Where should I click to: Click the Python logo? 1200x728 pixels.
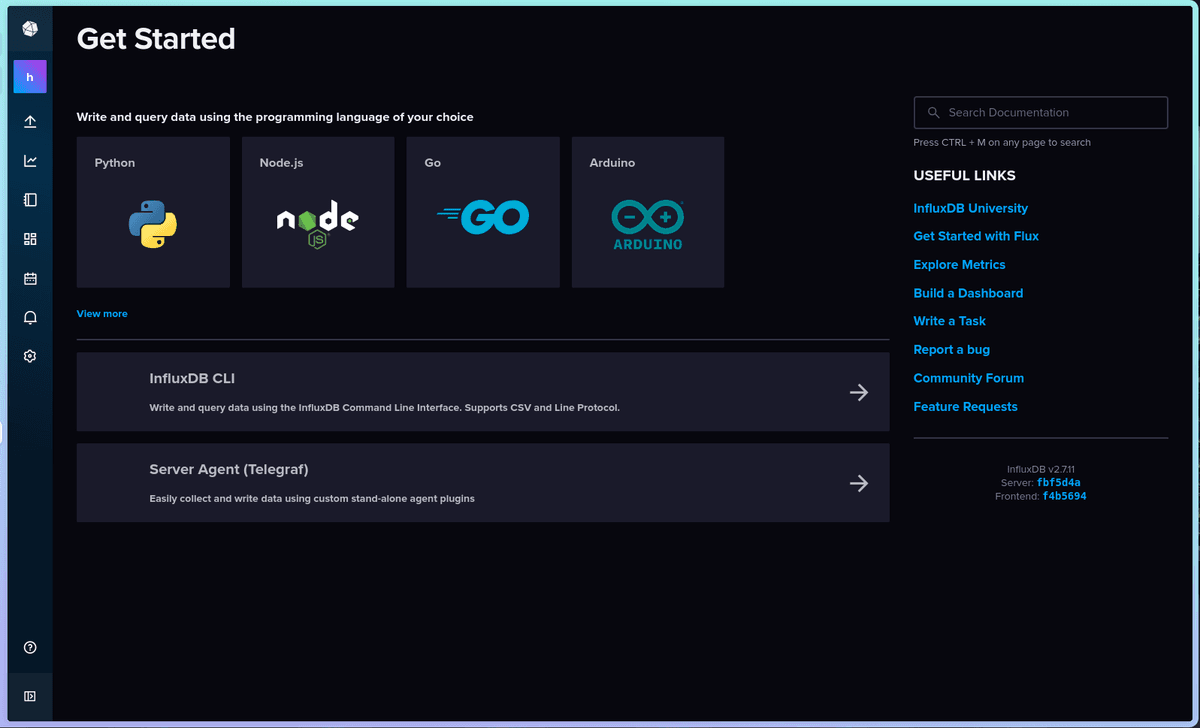[x=153, y=224]
